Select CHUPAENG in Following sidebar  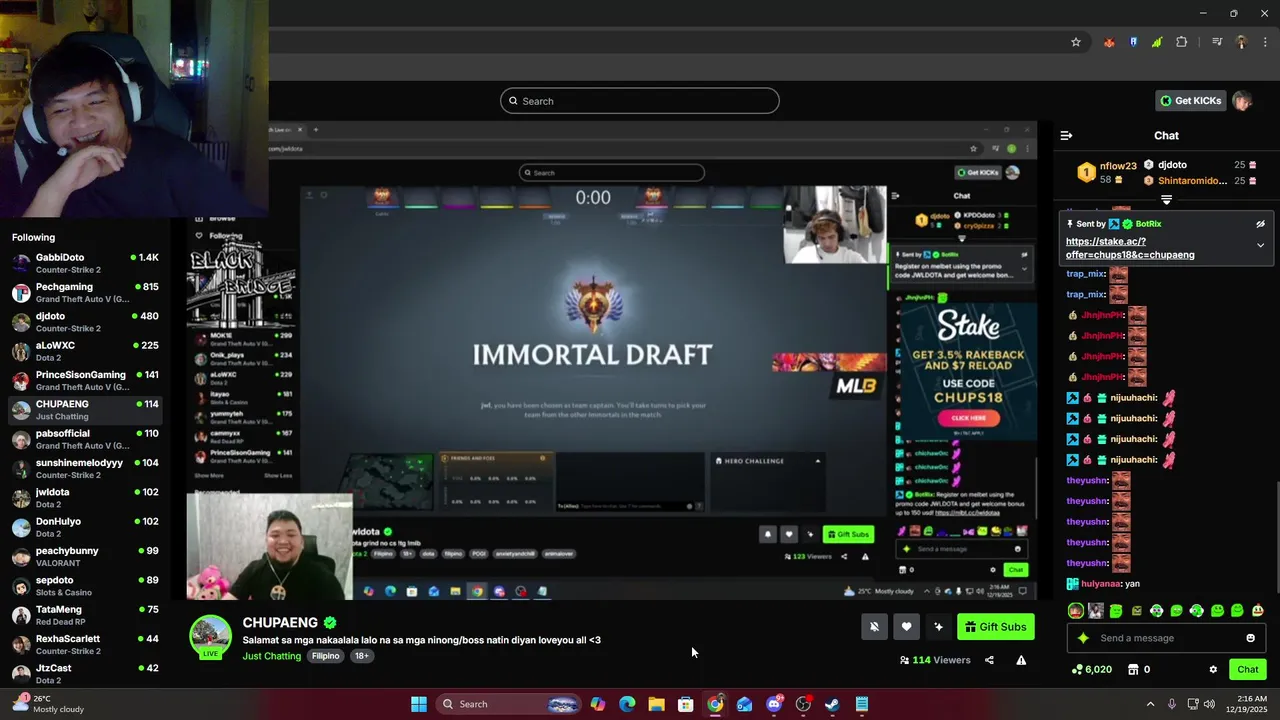pos(86,410)
